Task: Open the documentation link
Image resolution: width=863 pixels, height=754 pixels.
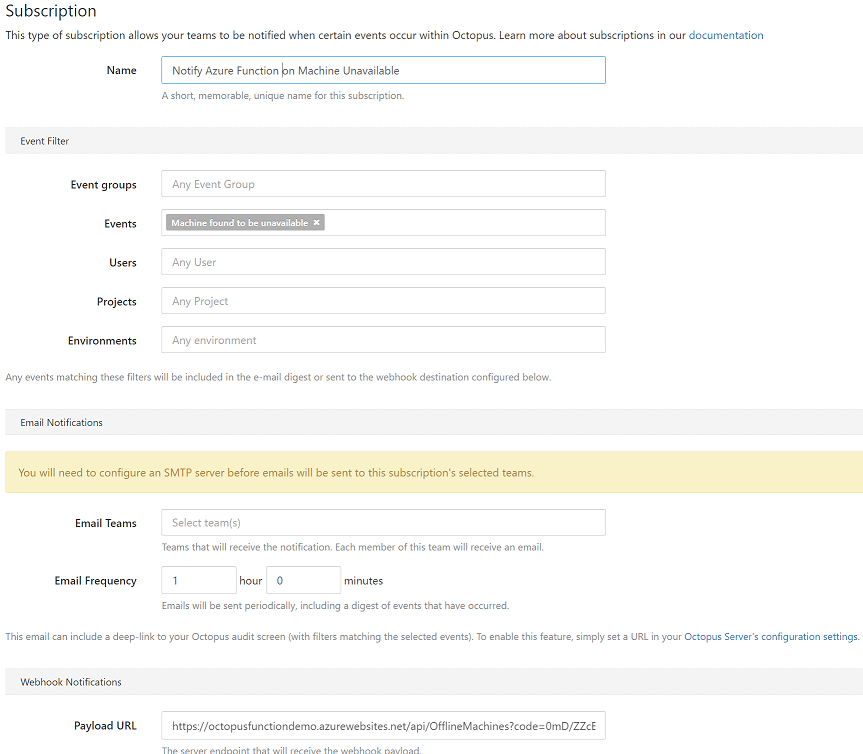Action: pos(725,35)
